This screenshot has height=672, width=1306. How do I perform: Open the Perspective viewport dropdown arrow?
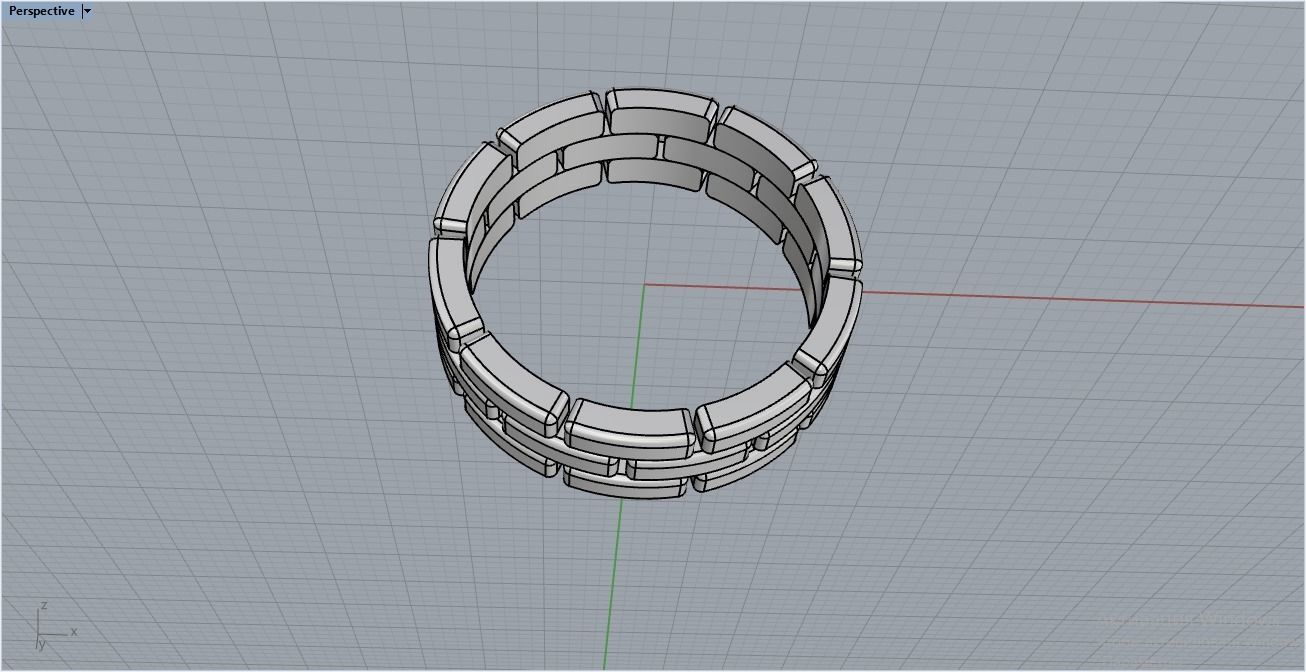(88, 11)
